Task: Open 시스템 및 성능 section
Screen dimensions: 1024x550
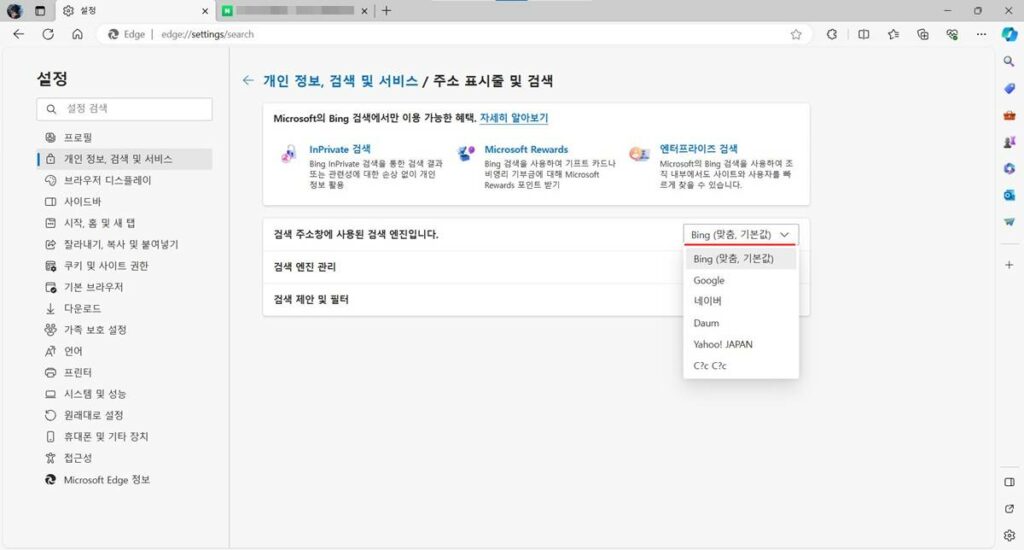Action: click(x=125, y=394)
